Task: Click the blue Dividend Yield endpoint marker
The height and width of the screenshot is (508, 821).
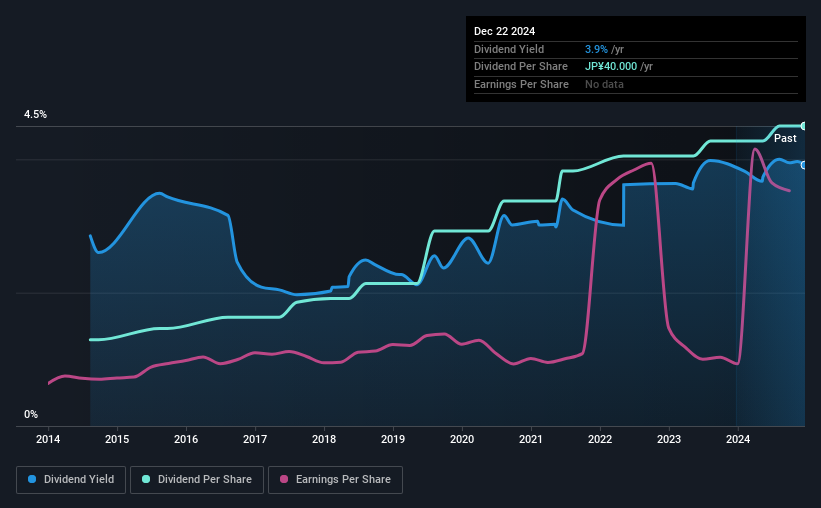Action: coord(803,165)
